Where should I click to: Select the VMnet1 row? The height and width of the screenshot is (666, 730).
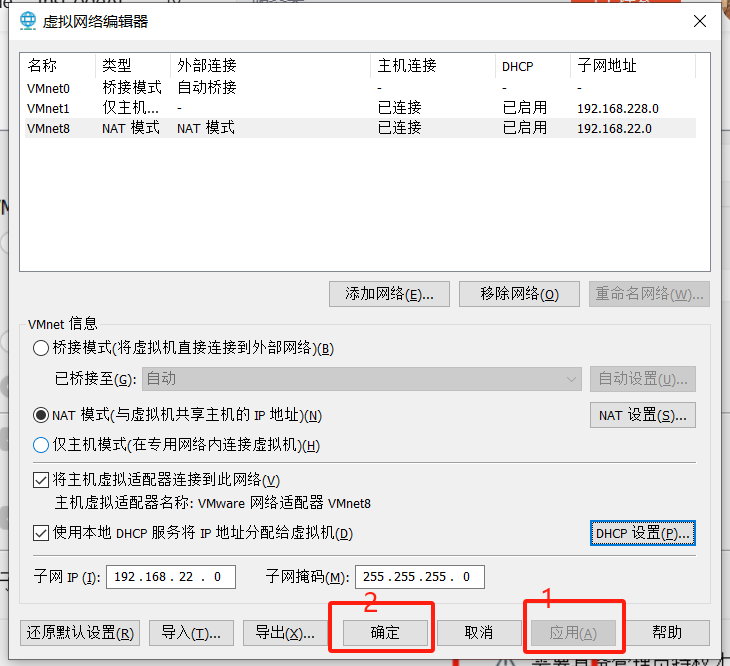(x=360, y=108)
